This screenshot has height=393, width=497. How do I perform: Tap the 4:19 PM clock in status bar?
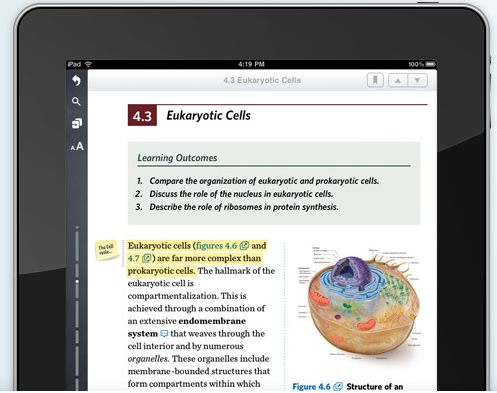[x=251, y=64]
